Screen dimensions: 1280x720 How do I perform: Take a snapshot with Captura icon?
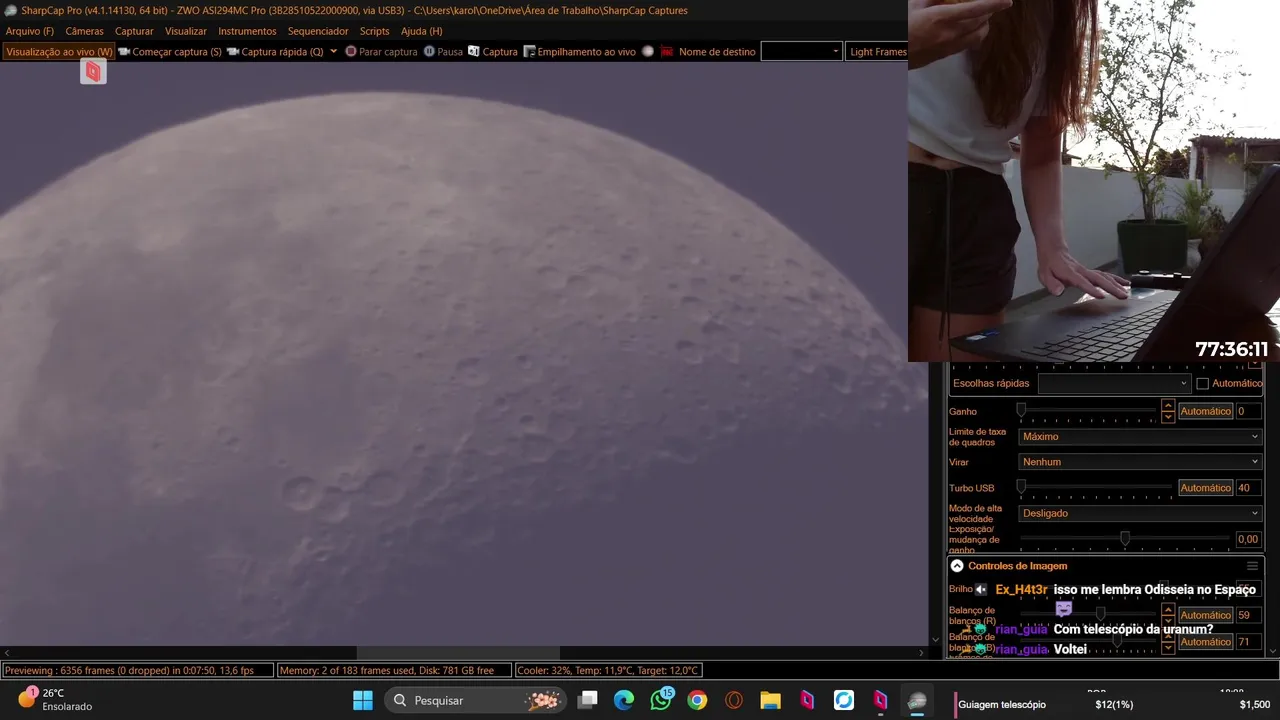(x=492, y=52)
